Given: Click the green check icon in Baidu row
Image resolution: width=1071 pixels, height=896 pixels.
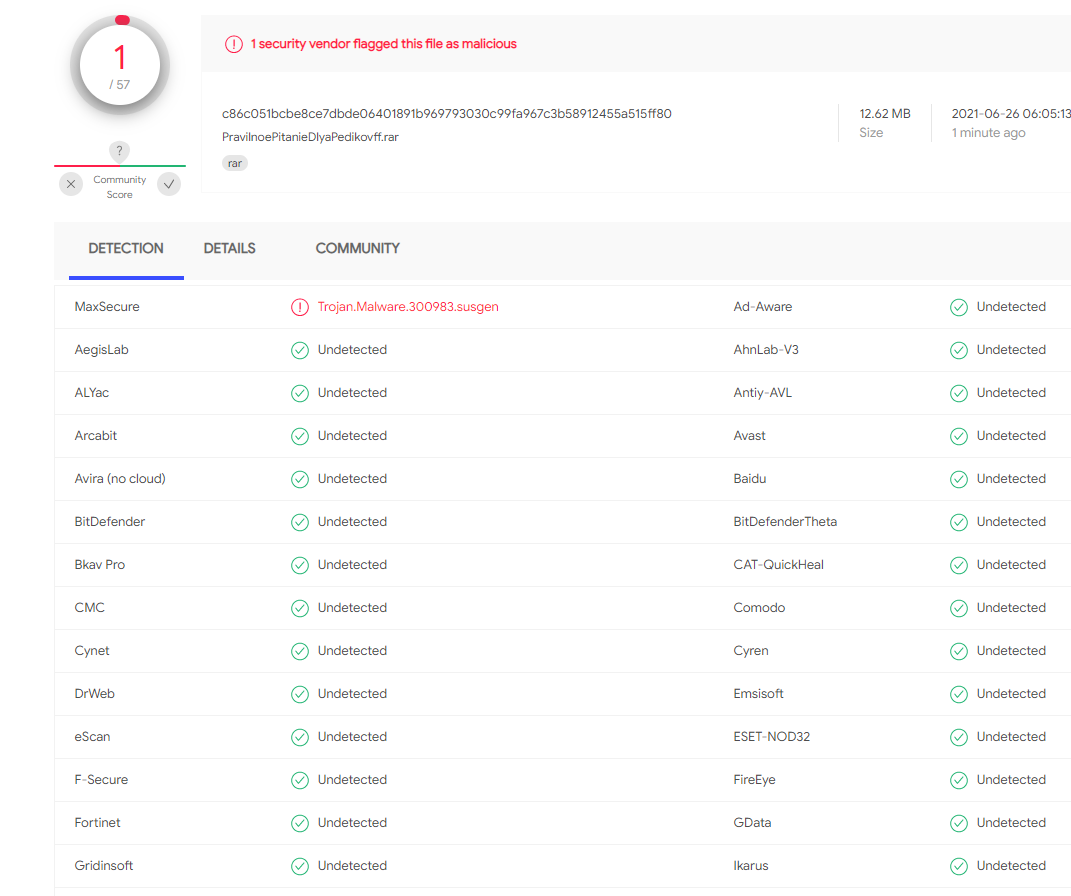Looking at the screenshot, I should pyautogui.click(x=959, y=479).
